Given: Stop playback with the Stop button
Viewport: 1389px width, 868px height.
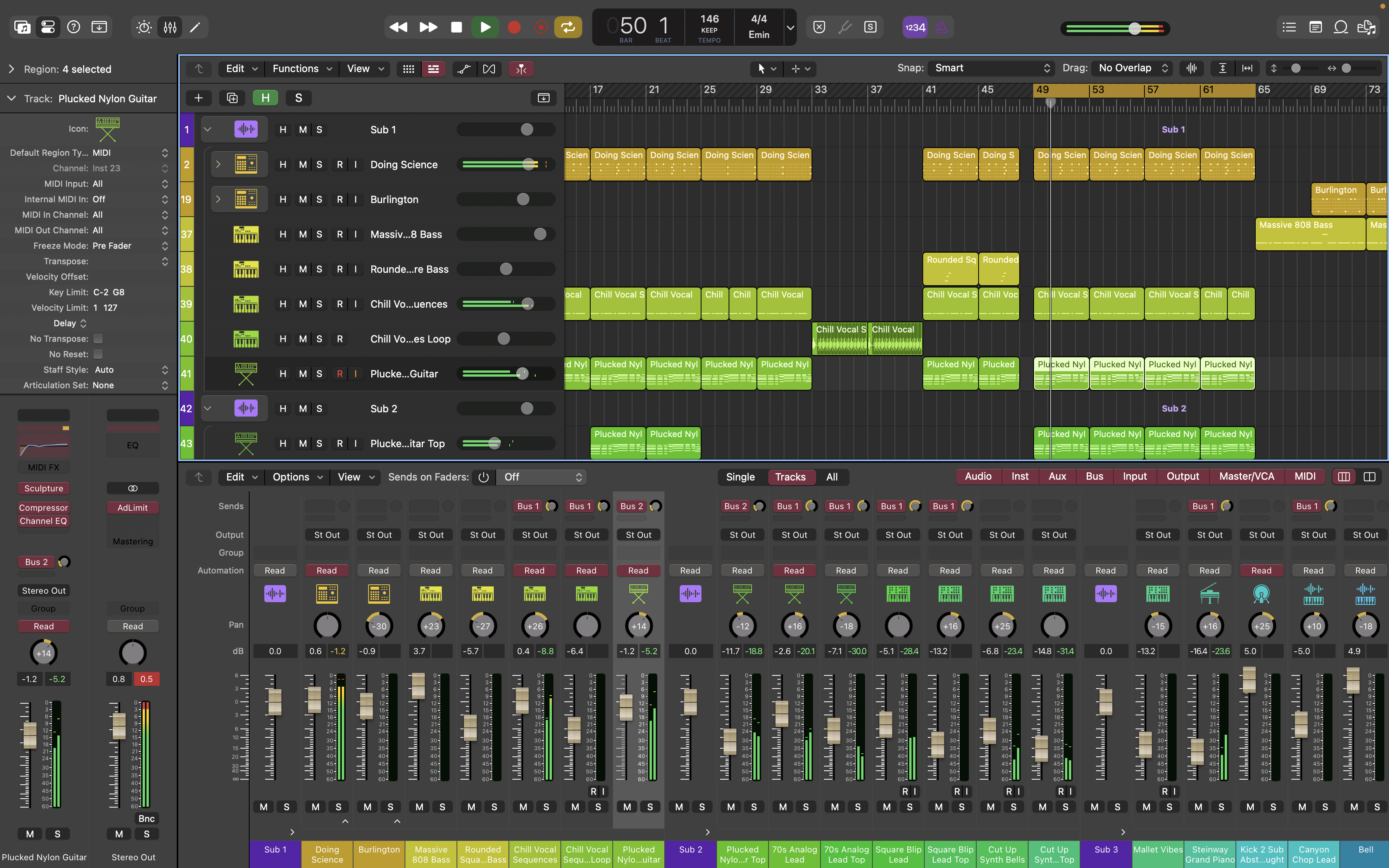Looking at the screenshot, I should (457, 27).
